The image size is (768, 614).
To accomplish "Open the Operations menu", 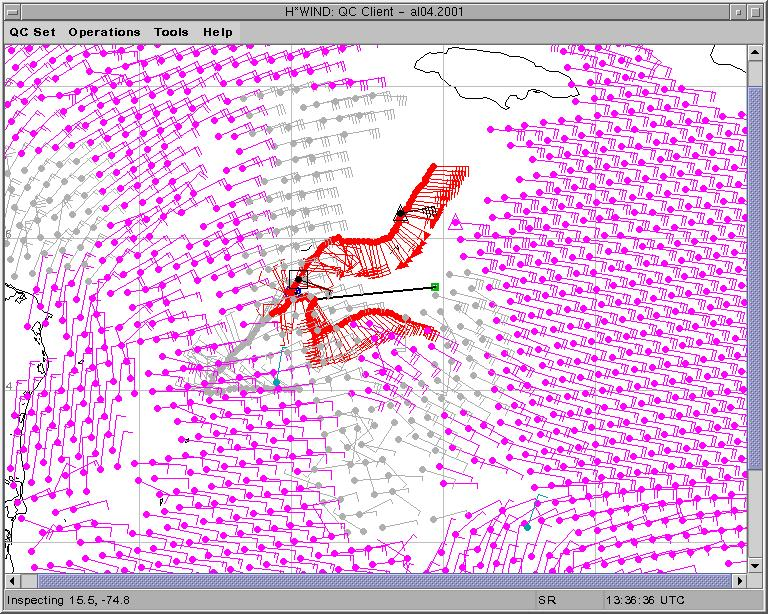I will tap(104, 32).
